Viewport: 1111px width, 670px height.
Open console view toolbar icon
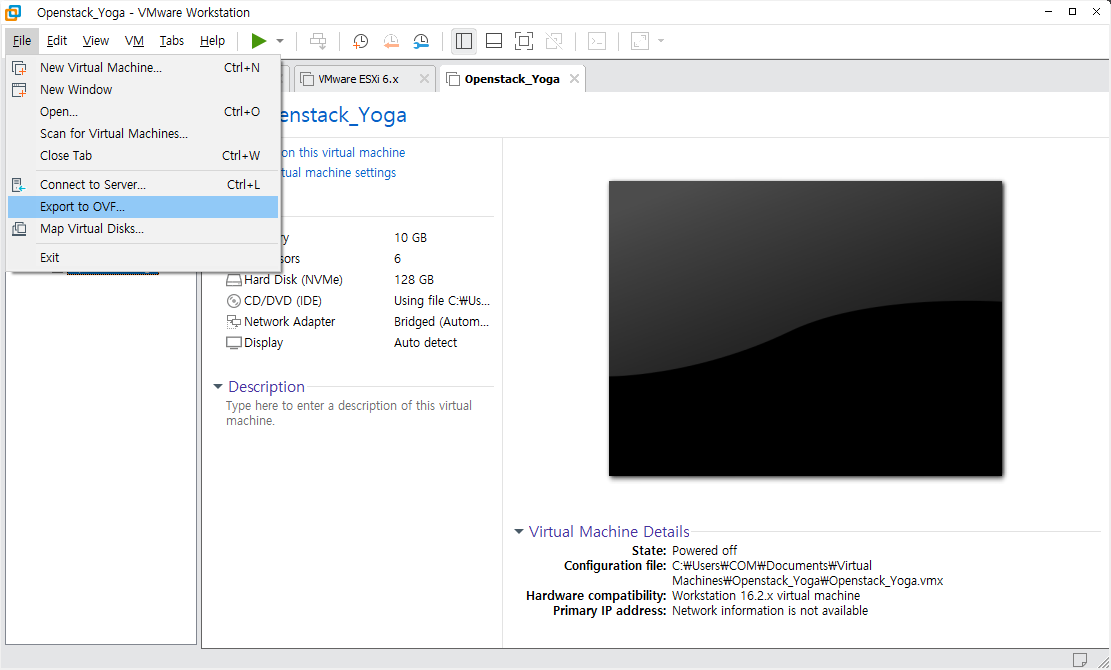(597, 41)
